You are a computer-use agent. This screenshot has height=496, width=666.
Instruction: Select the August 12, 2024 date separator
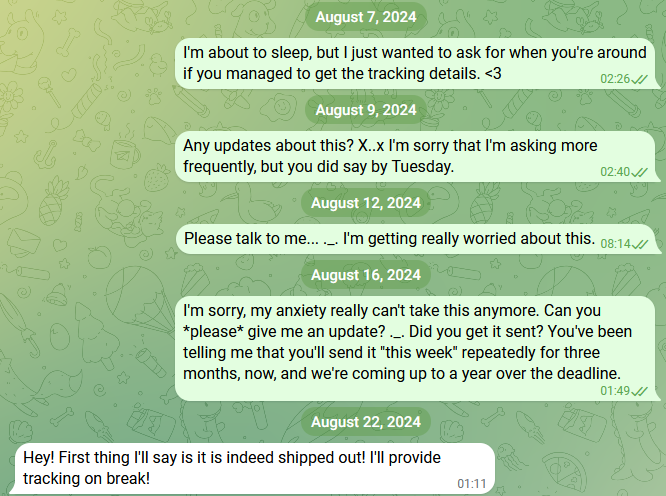pos(365,203)
